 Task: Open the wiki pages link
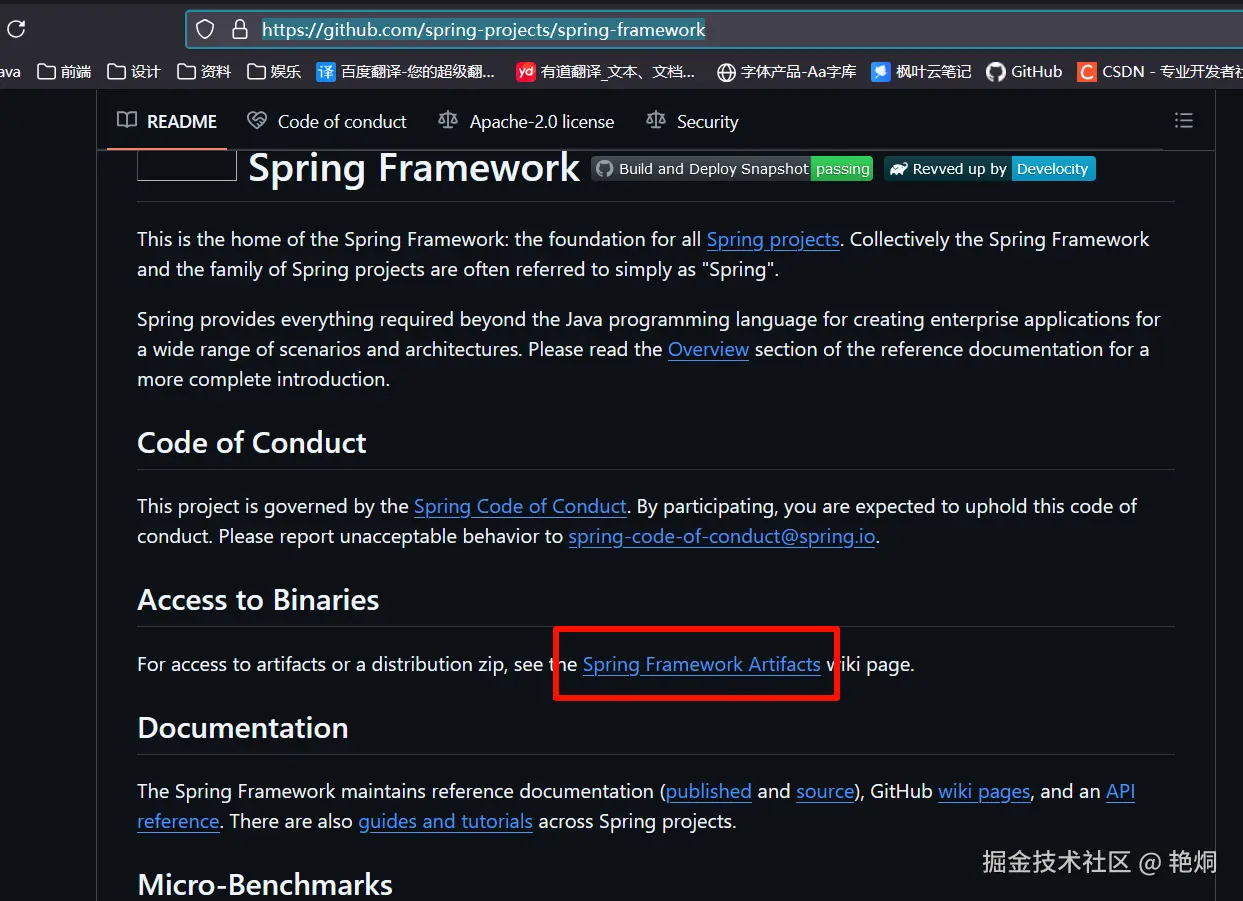pyautogui.click(x=984, y=792)
